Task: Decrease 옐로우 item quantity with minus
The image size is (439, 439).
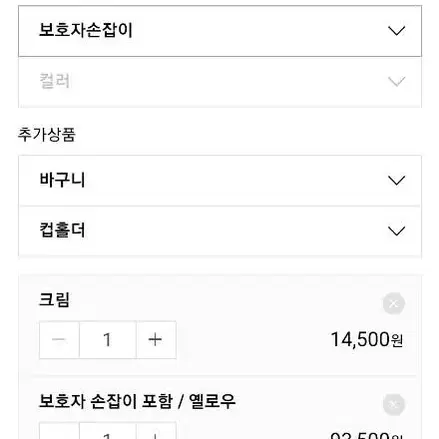Action: click(59, 431)
